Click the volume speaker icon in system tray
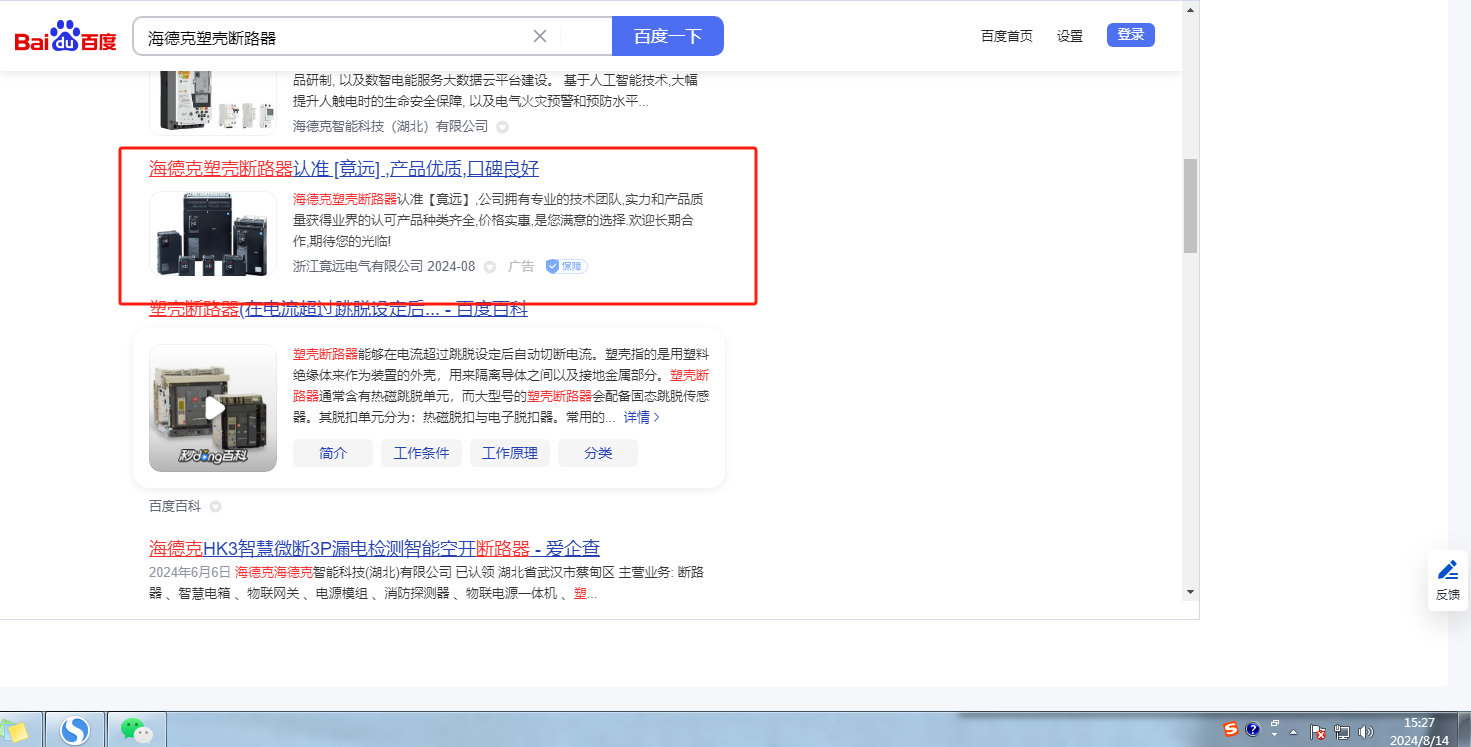 click(1366, 732)
